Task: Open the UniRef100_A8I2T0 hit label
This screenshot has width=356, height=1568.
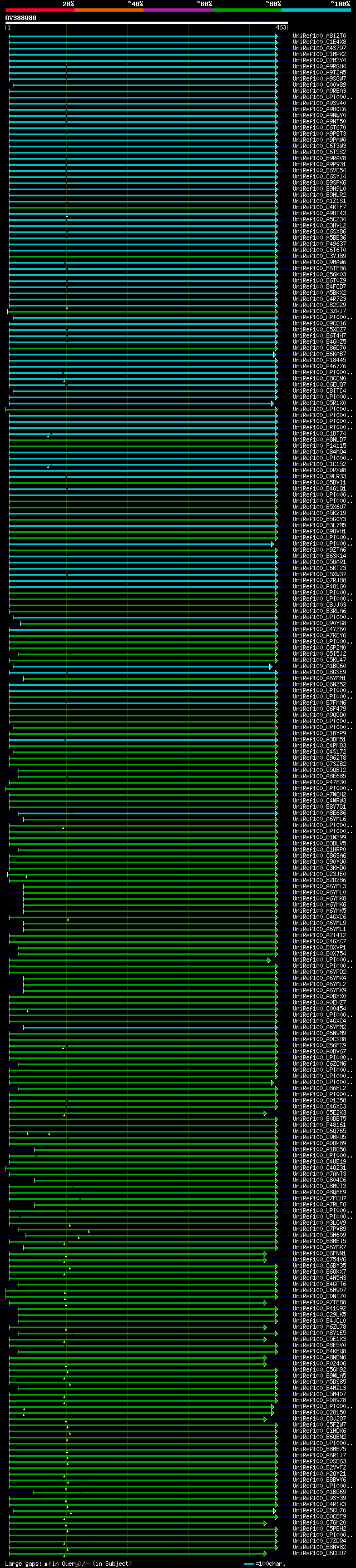Action: click(319, 36)
